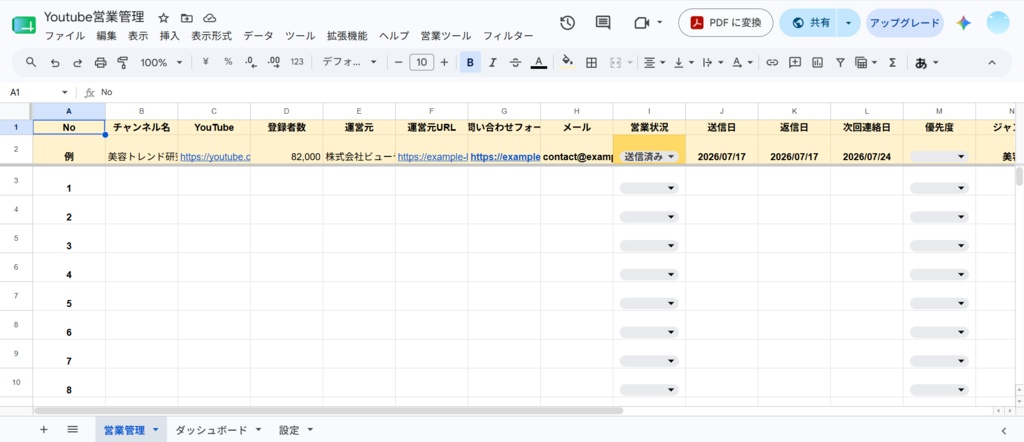Increase decimal places
The image size is (1024, 442).
274,62
